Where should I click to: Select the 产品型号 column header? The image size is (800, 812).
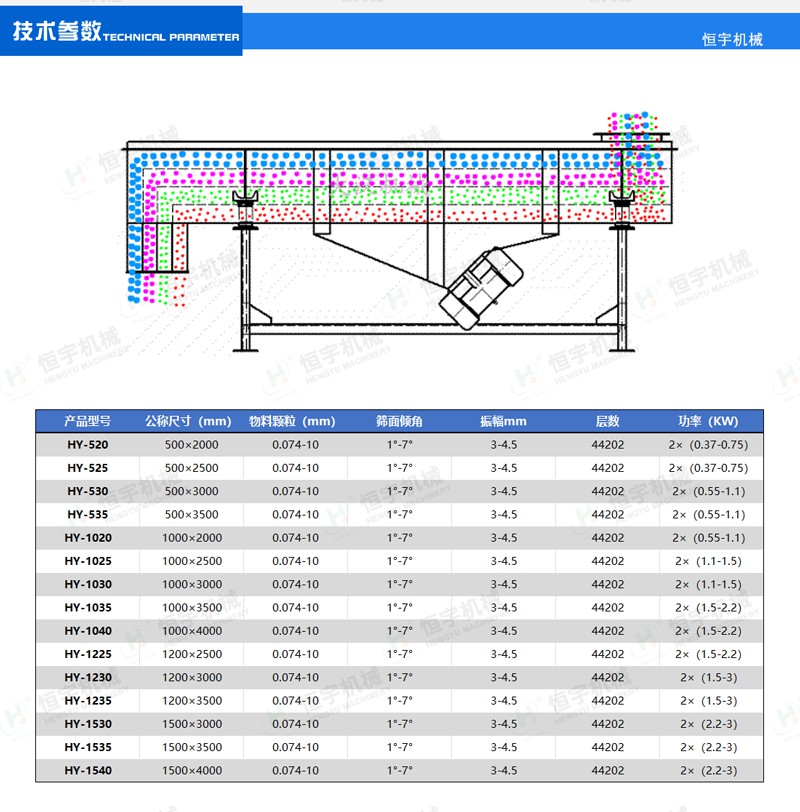(x=88, y=421)
